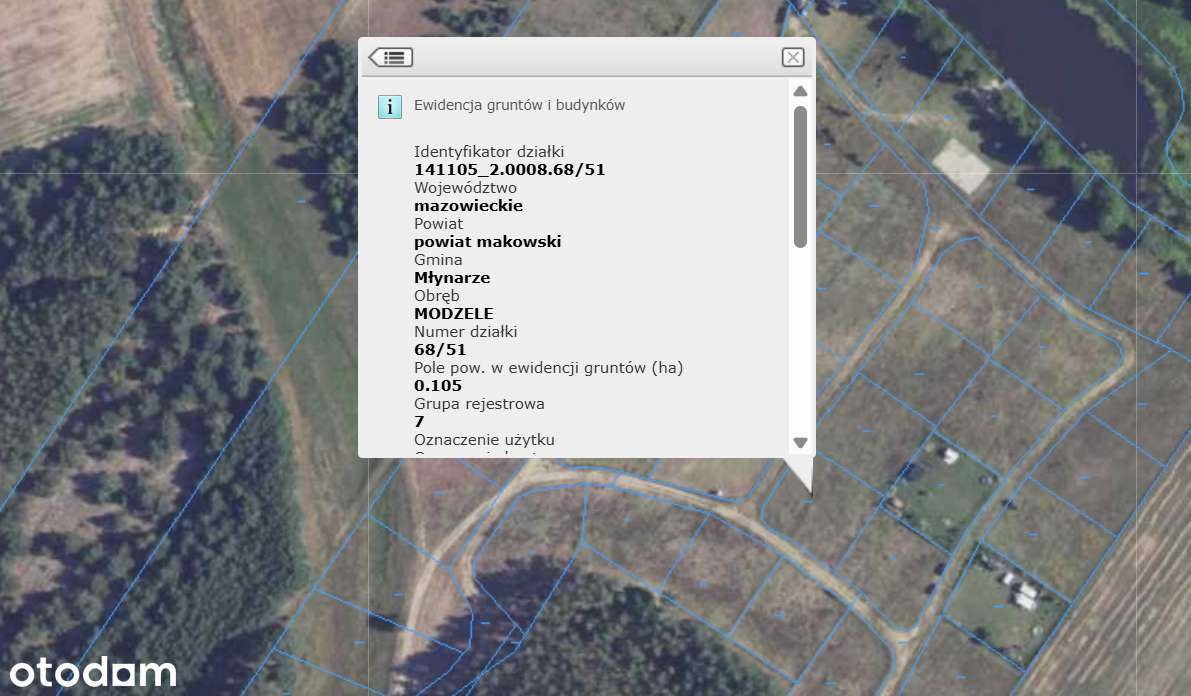Click the scrollbar down arrow
This screenshot has width=1191, height=696.
click(x=800, y=442)
